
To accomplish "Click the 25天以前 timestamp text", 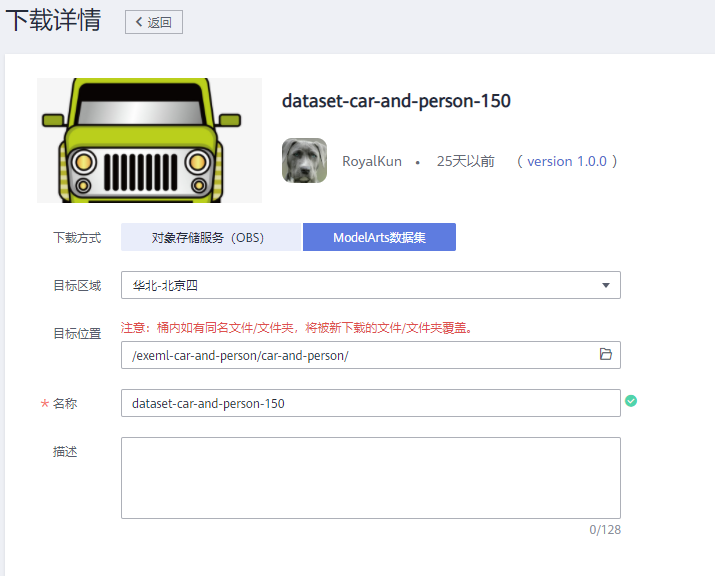I will pos(465,161).
